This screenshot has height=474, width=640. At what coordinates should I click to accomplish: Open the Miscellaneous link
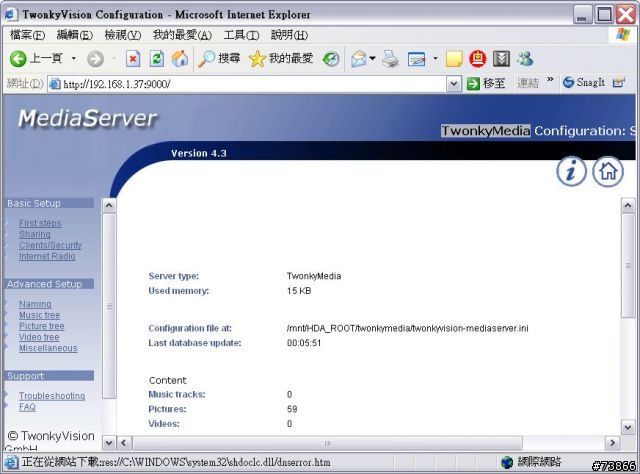48,348
